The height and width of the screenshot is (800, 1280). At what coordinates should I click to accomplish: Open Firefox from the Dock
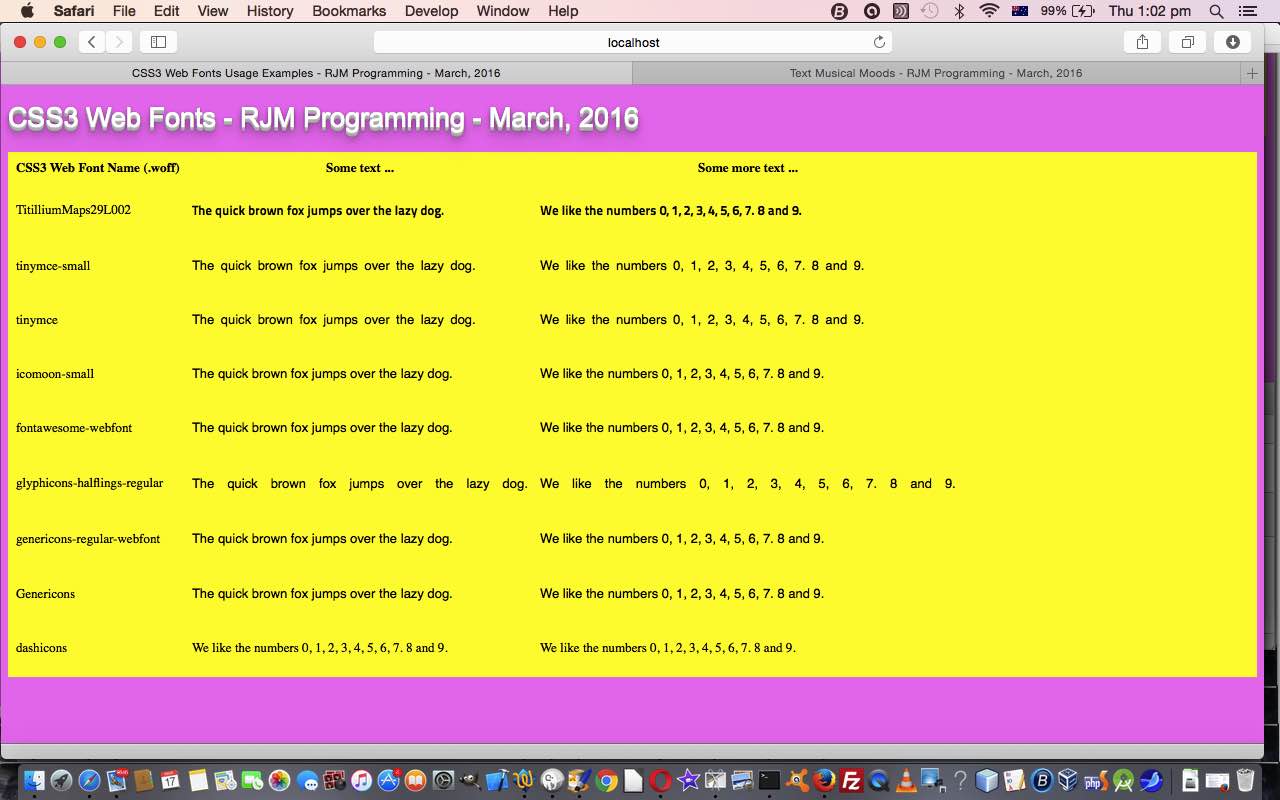pyautogui.click(x=824, y=780)
